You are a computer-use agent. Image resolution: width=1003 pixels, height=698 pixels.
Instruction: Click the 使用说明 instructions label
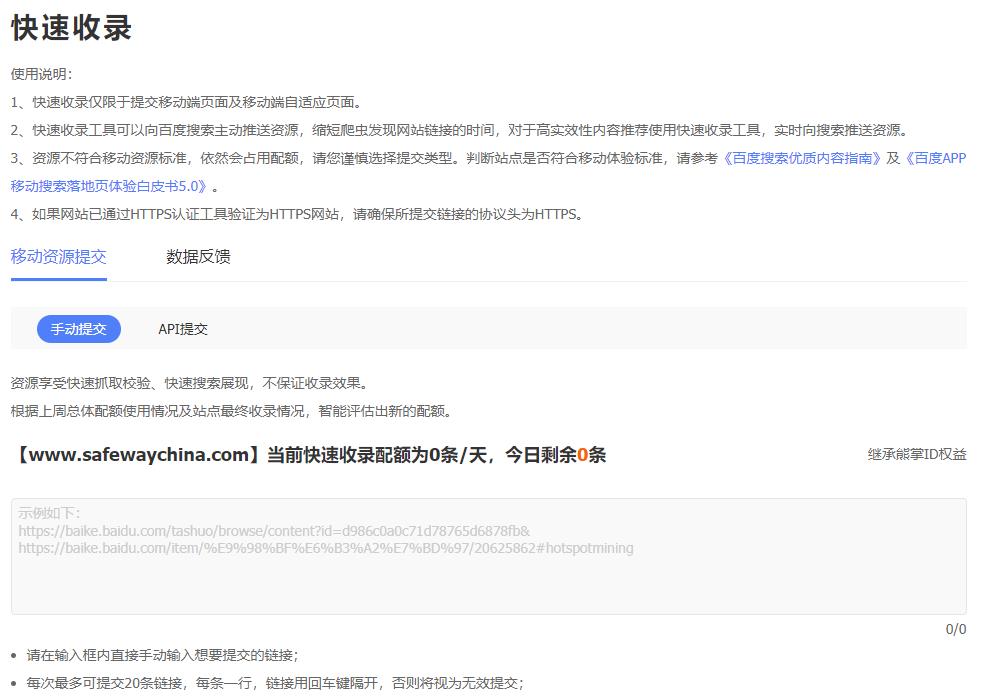point(39,73)
